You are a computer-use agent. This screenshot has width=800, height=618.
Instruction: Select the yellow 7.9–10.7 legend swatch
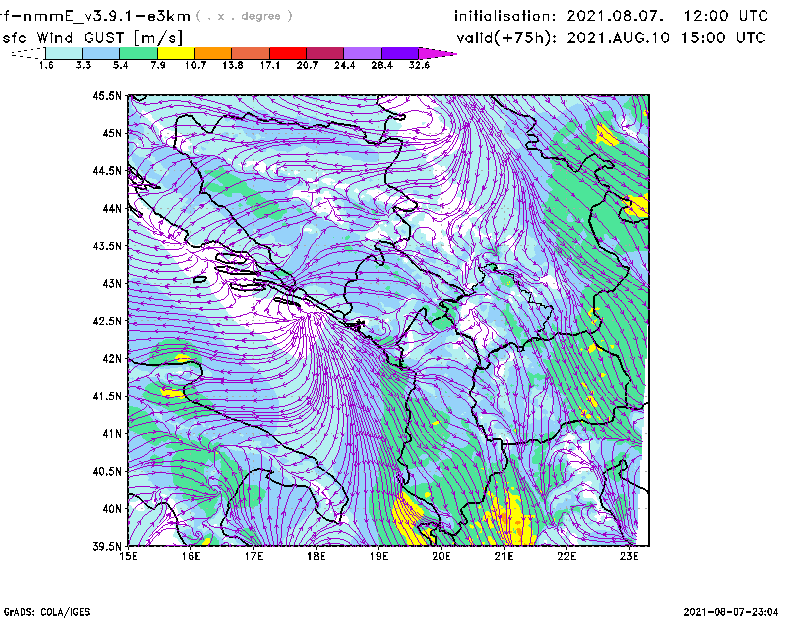click(x=176, y=53)
